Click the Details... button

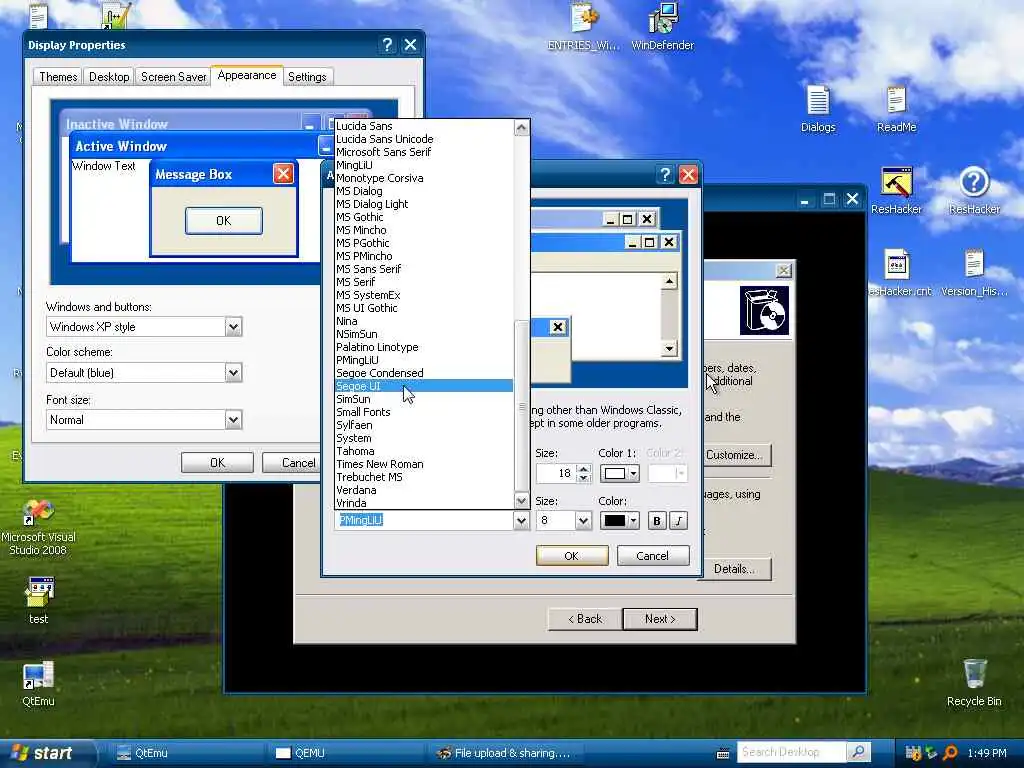click(x=735, y=569)
